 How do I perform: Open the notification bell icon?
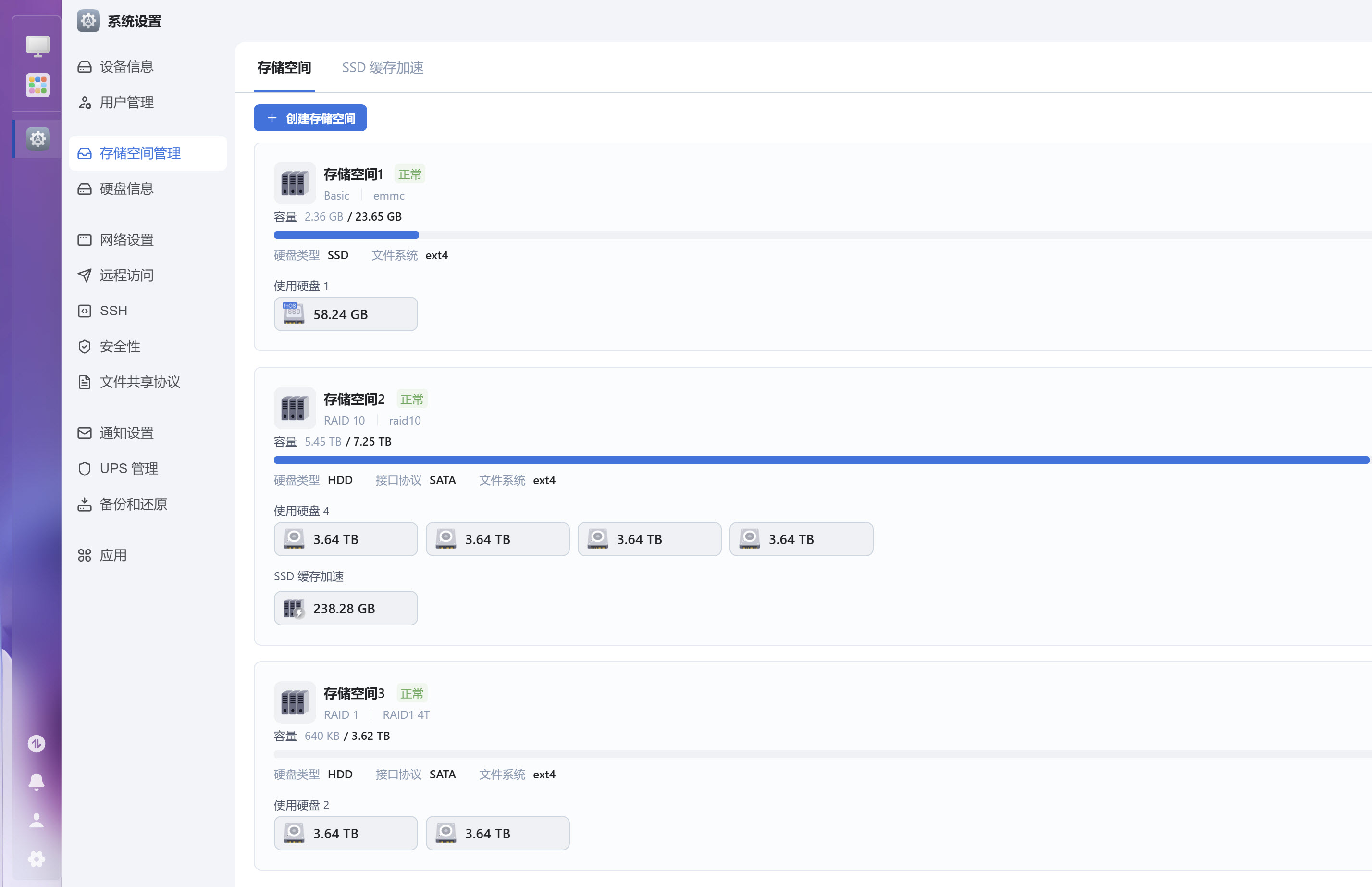(36, 782)
